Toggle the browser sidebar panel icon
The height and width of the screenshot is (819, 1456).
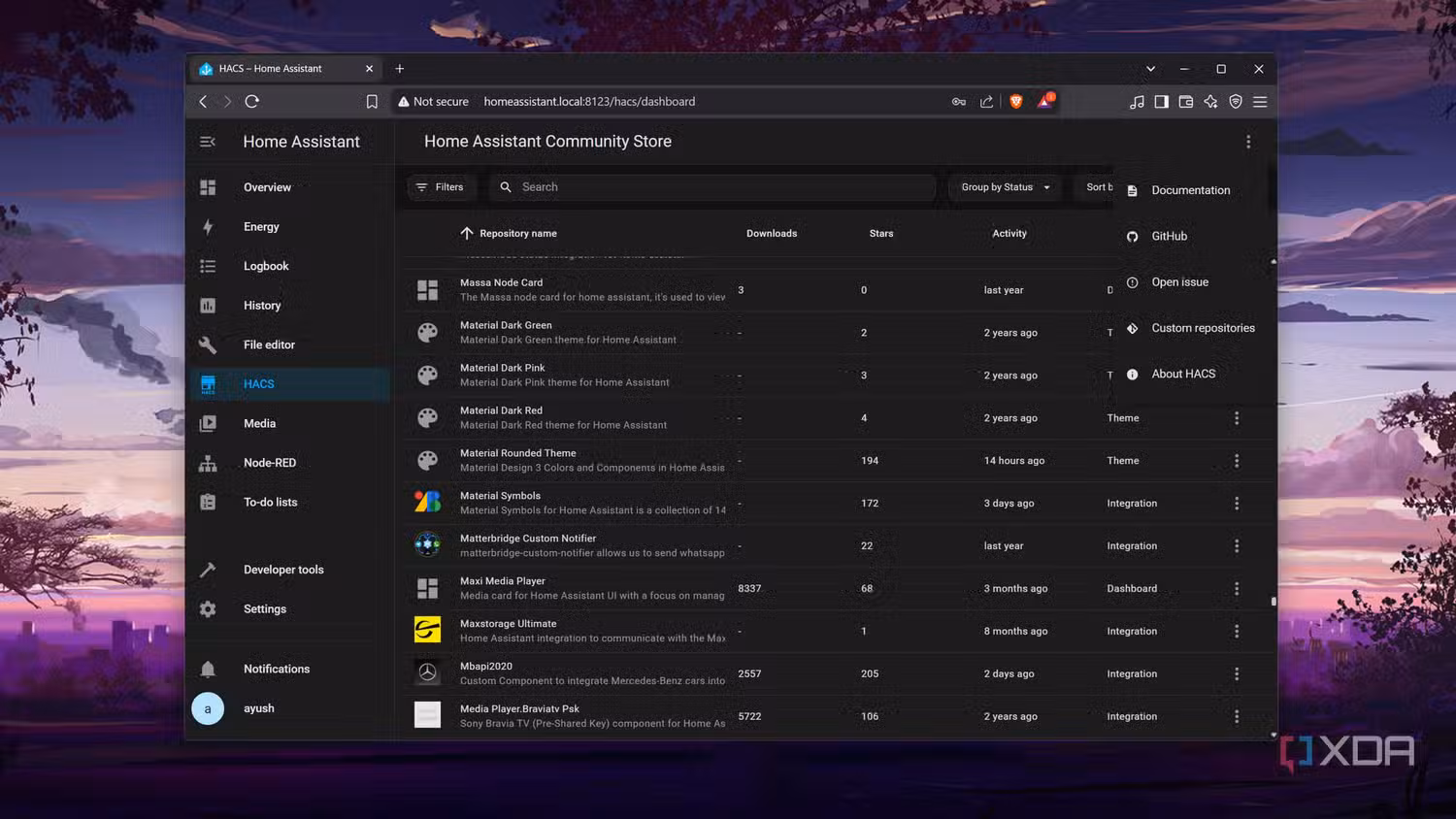[1161, 102]
